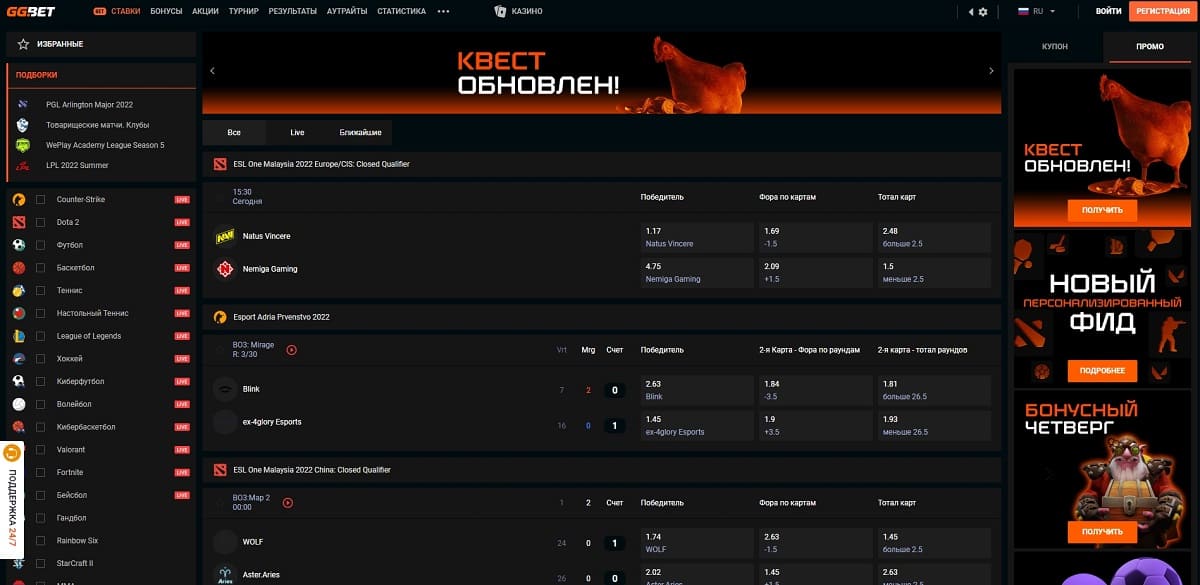Click Получить on the quest promo

(1102, 210)
